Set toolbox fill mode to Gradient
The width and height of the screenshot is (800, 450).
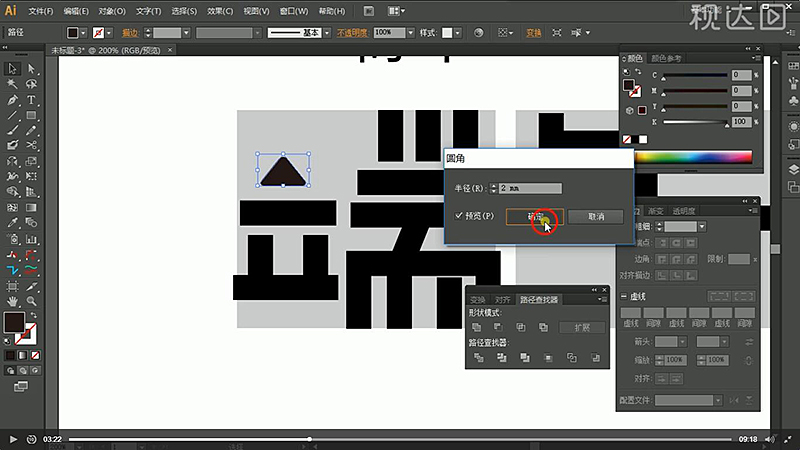click(x=22, y=355)
